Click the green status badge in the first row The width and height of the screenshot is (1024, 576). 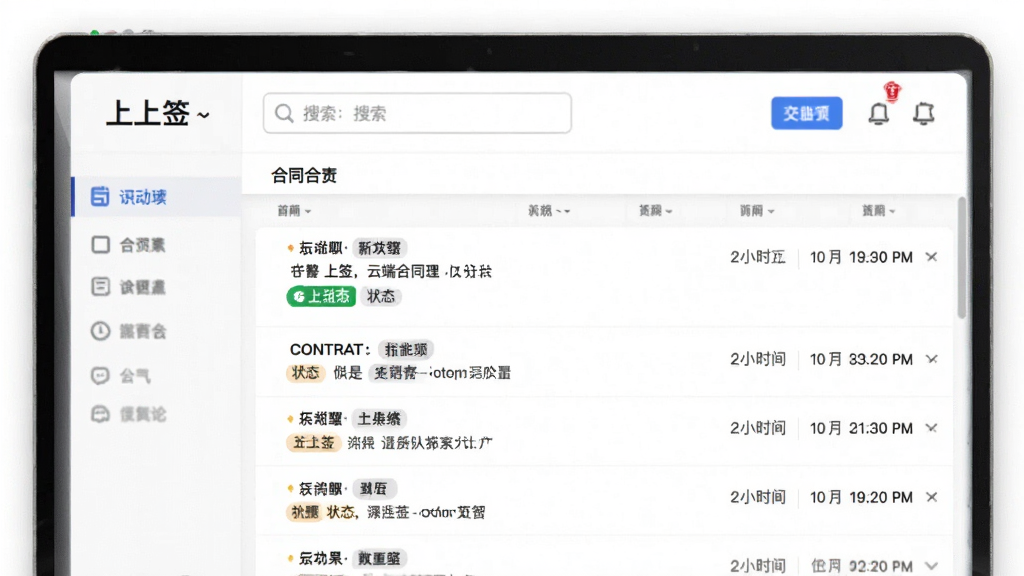pos(321,296)
